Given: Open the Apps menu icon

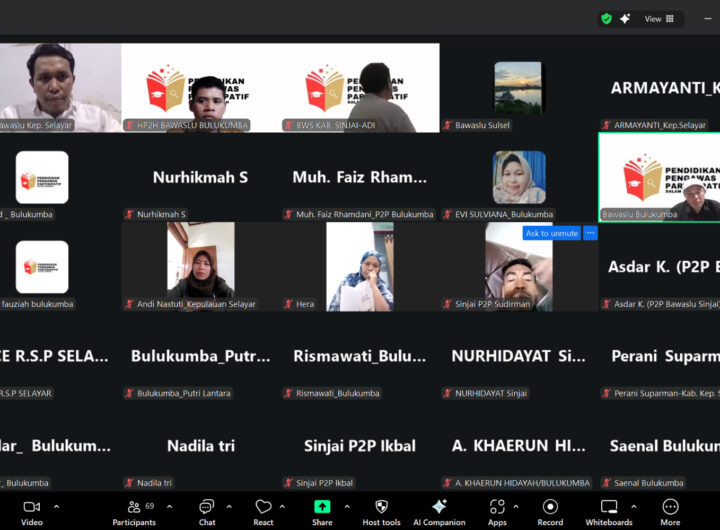Looking at the screenshot, I should (497, 510).
